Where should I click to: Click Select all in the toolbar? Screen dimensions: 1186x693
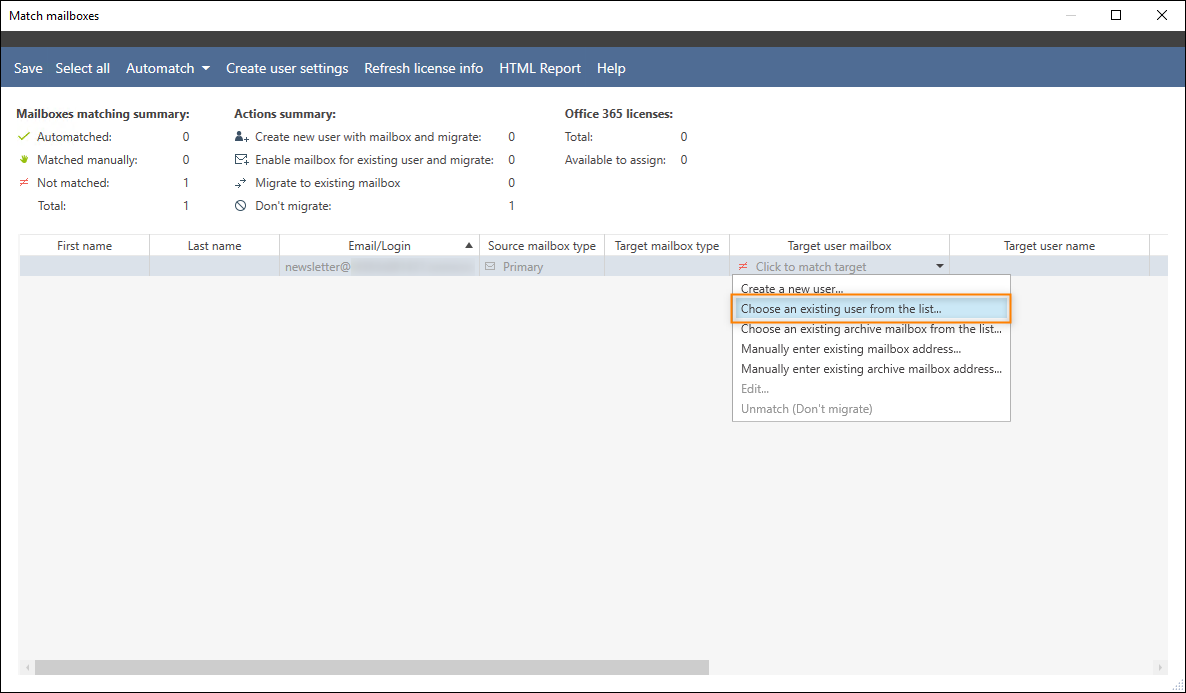pyautogui.click(x=82, y=68)
